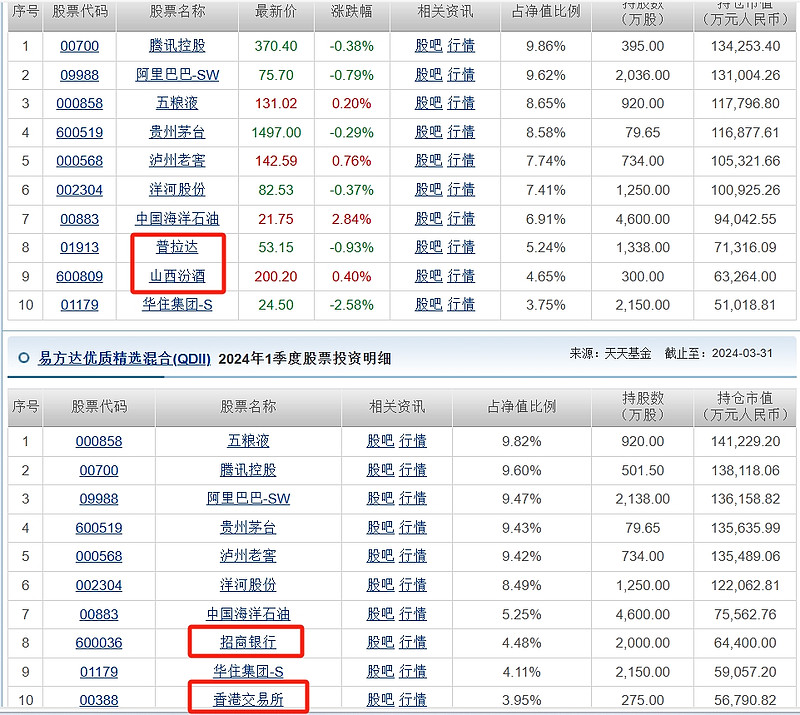The height and width of the screenshot is (715, 800).
Task: Click the 截止至：2024-03-31 date text
Action: (718, 353)
